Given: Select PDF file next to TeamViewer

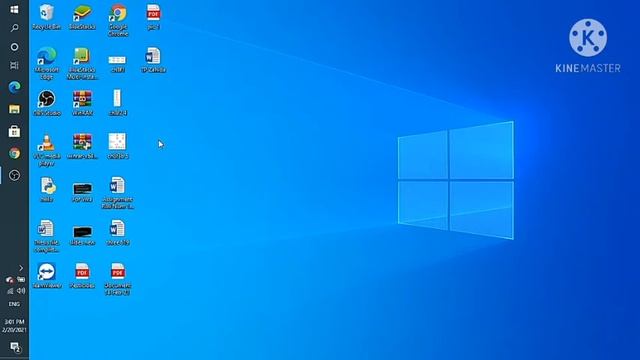Looking at the screenshot, I should (x=82, y=276).
